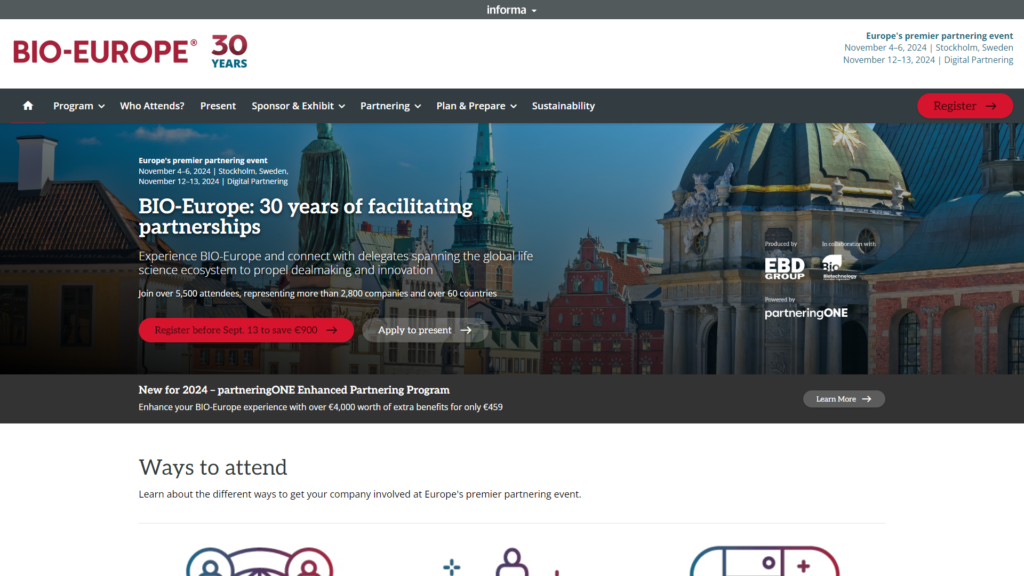Click the EBD Group logo
The width and height of the screenshot is (1024, 576).
[784, 268]
